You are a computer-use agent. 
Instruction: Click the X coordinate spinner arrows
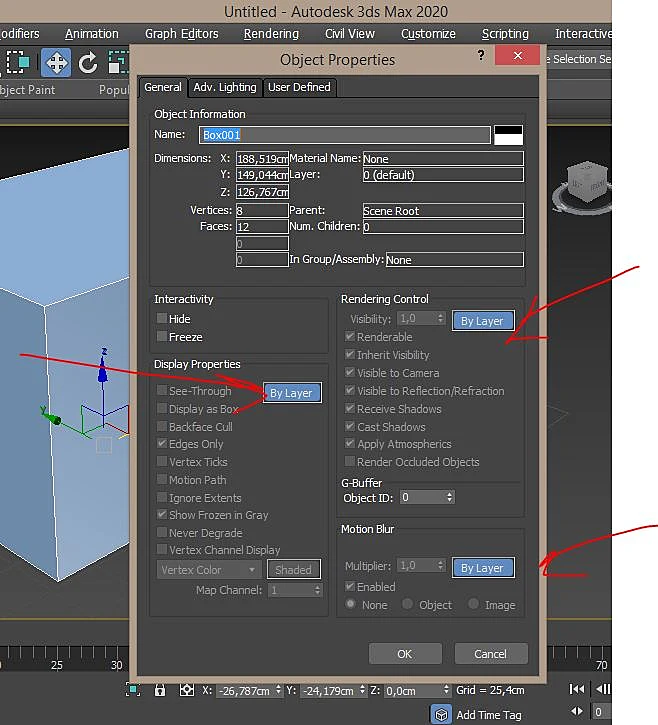[x=278, y=690]
